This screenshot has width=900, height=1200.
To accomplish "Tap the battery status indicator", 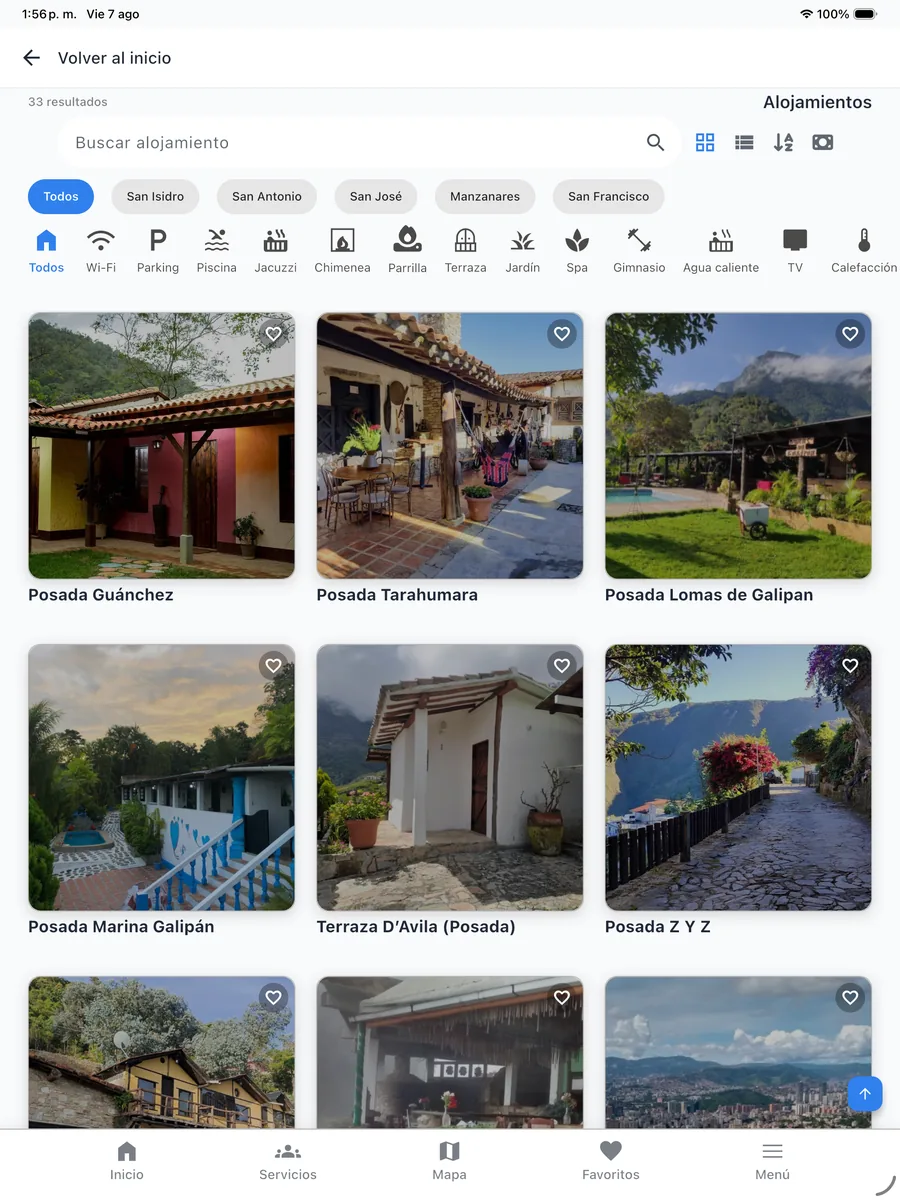I will (x=866, y=14).
